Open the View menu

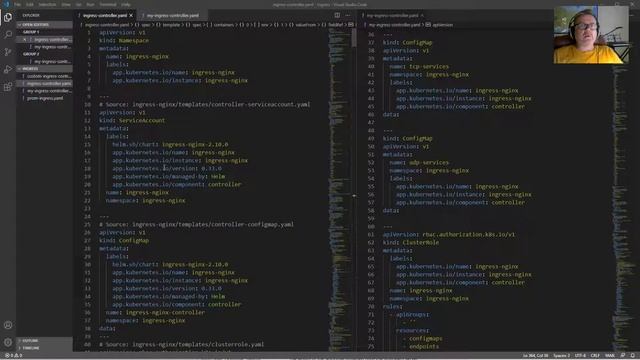coord(66,4)
